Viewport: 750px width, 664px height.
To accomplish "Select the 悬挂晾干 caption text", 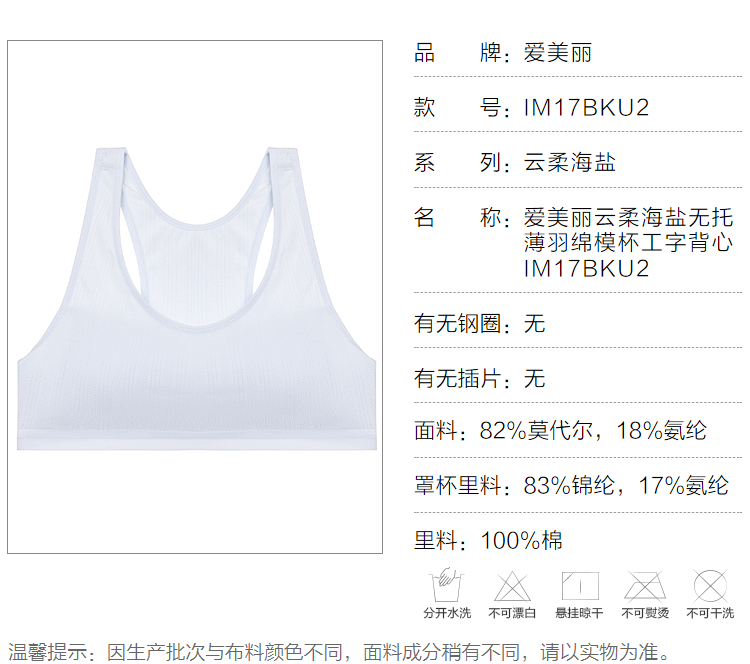I will [x=579, y=613].
